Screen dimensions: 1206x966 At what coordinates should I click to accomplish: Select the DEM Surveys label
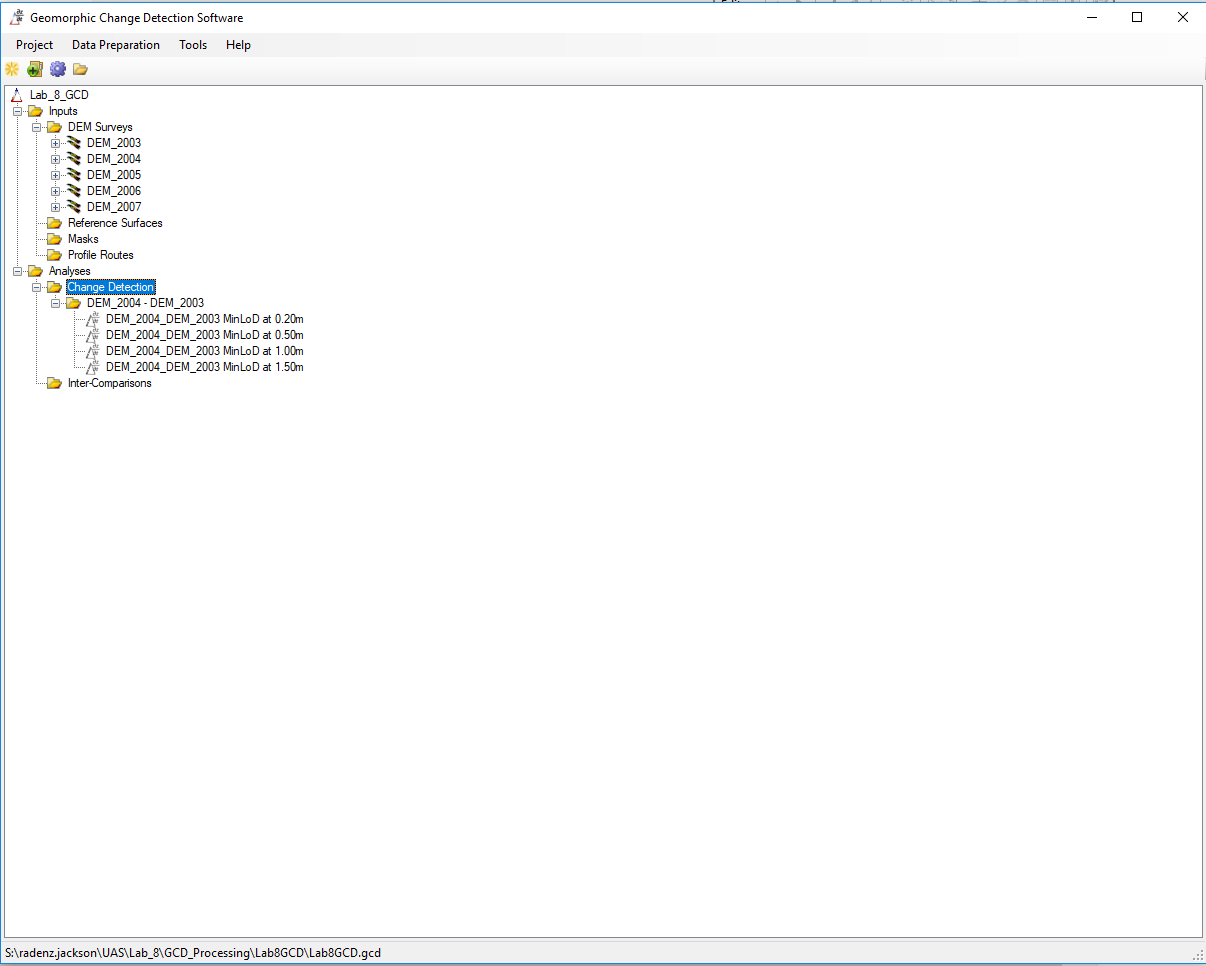click(x=100, y=127)
